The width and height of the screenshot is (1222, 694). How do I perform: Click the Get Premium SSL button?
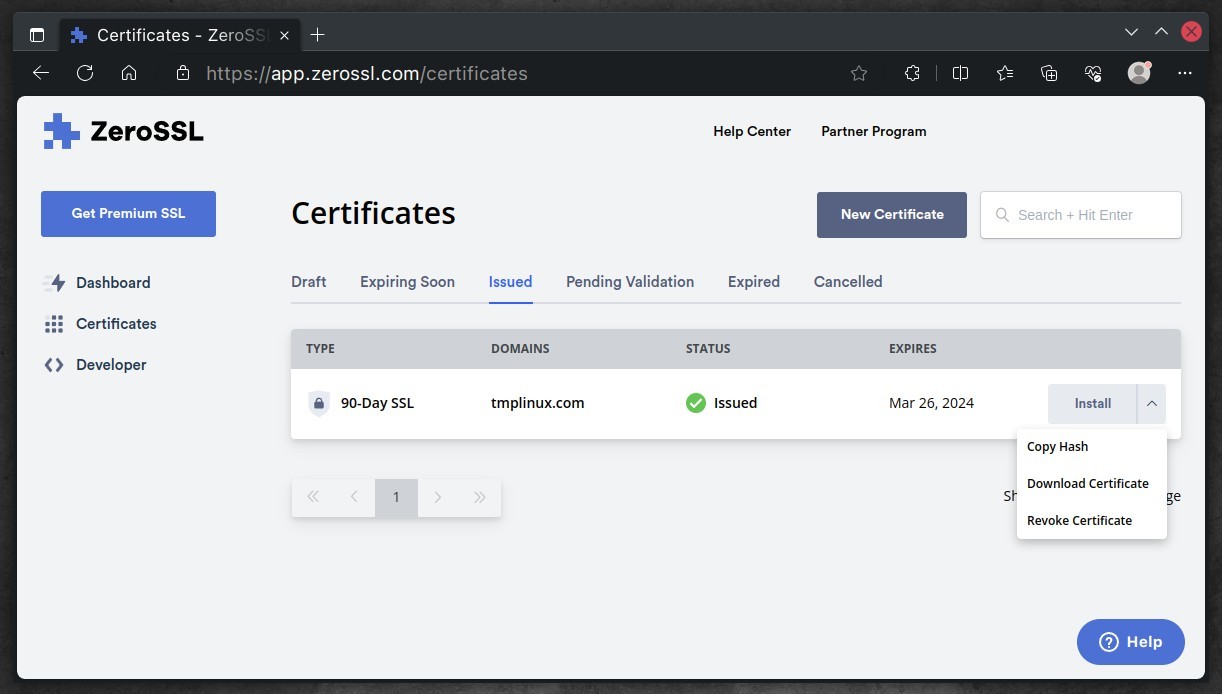128,214
